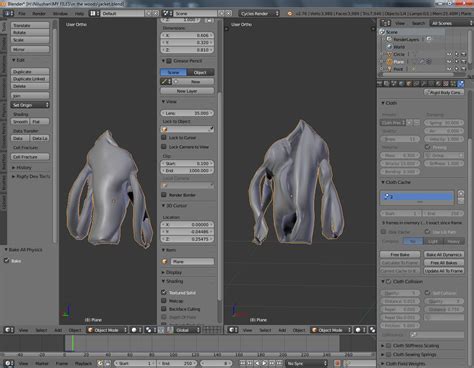Image resolution: width=474 pixels, height=368 pixels.
Task: Click the Object properties cube tab icon
Action: click(409, 84)
